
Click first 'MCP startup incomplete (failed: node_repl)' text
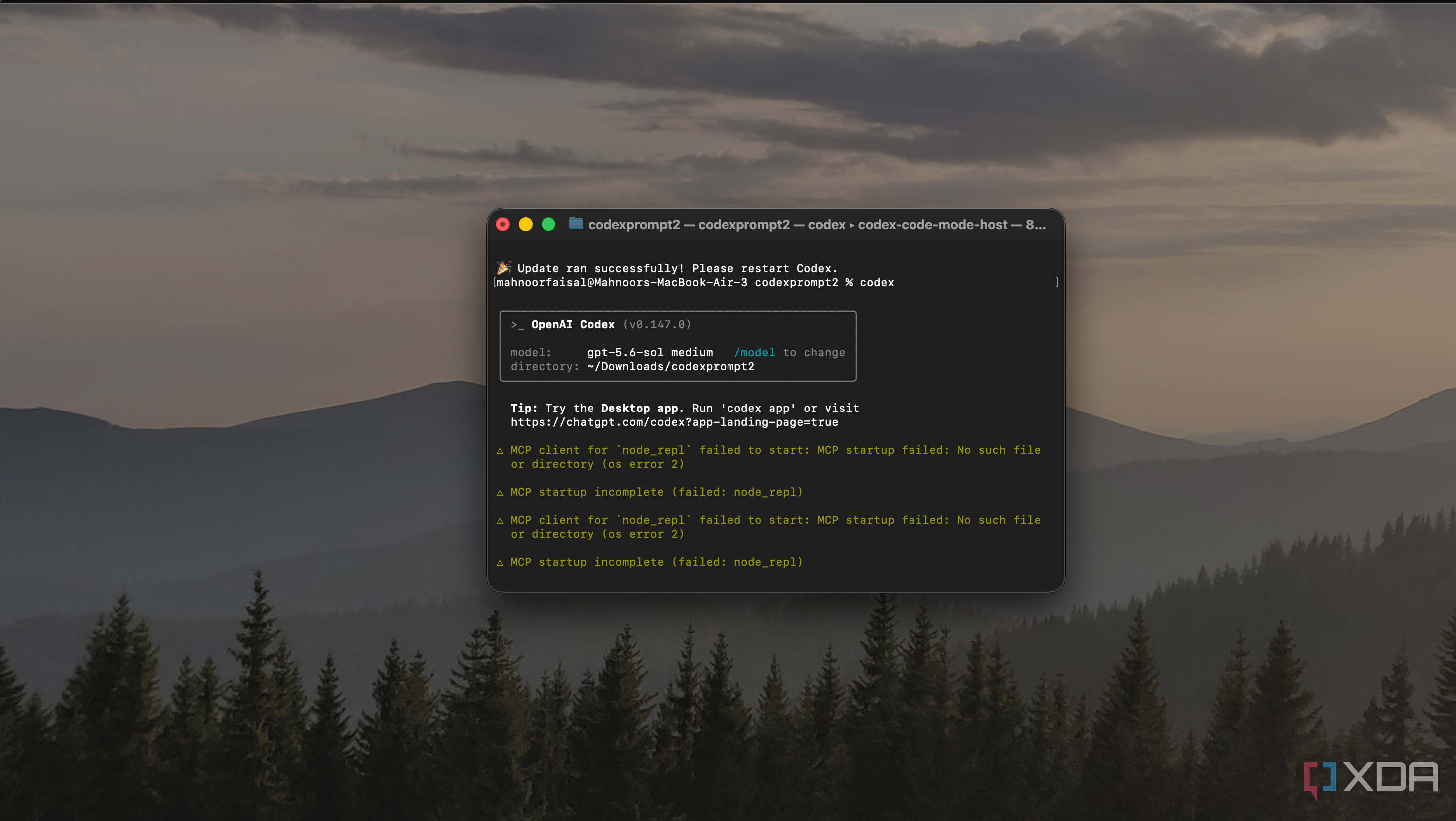(x=657, y=492)
